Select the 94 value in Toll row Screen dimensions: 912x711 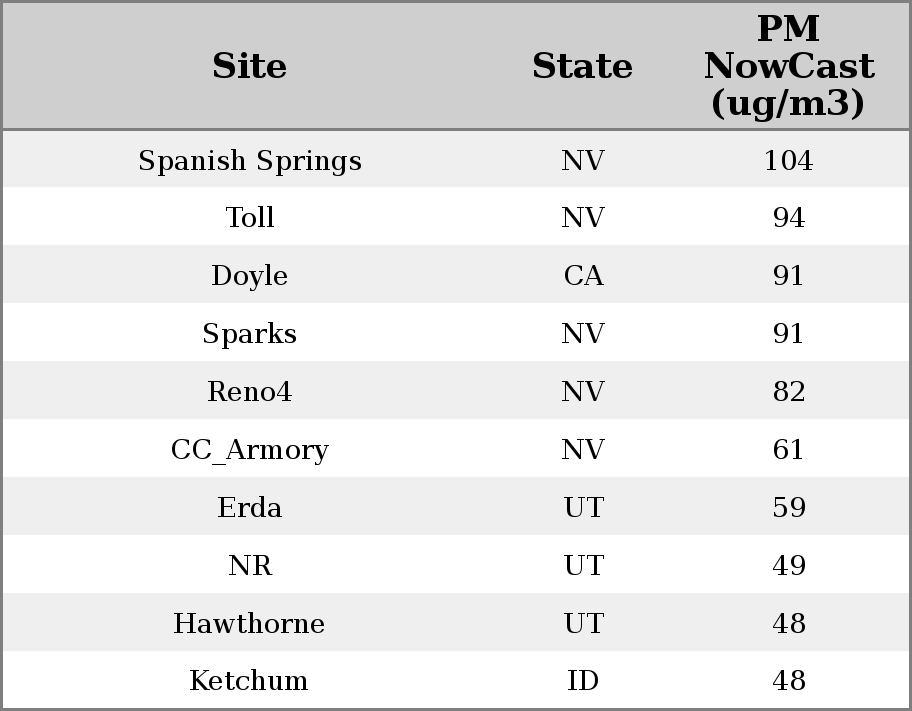point(788,218)
